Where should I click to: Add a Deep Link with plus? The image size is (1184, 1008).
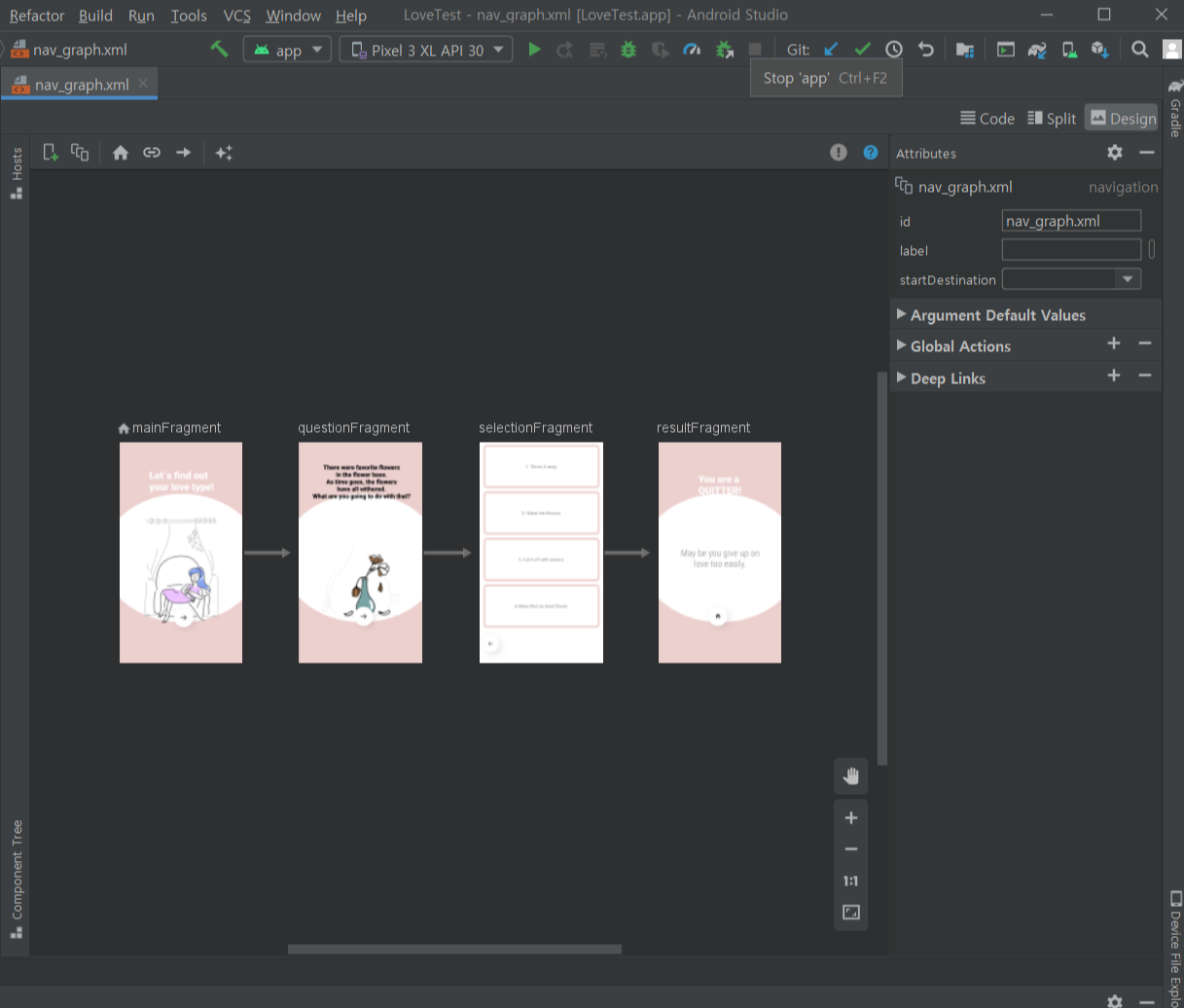click(1114, 376)
